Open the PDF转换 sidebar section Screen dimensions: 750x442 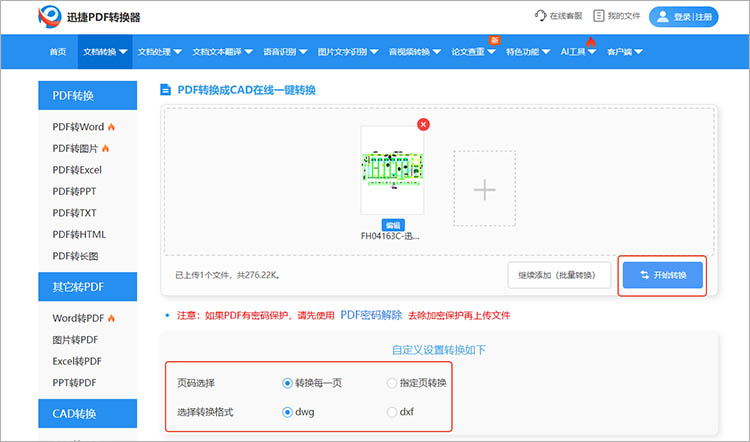88,95
